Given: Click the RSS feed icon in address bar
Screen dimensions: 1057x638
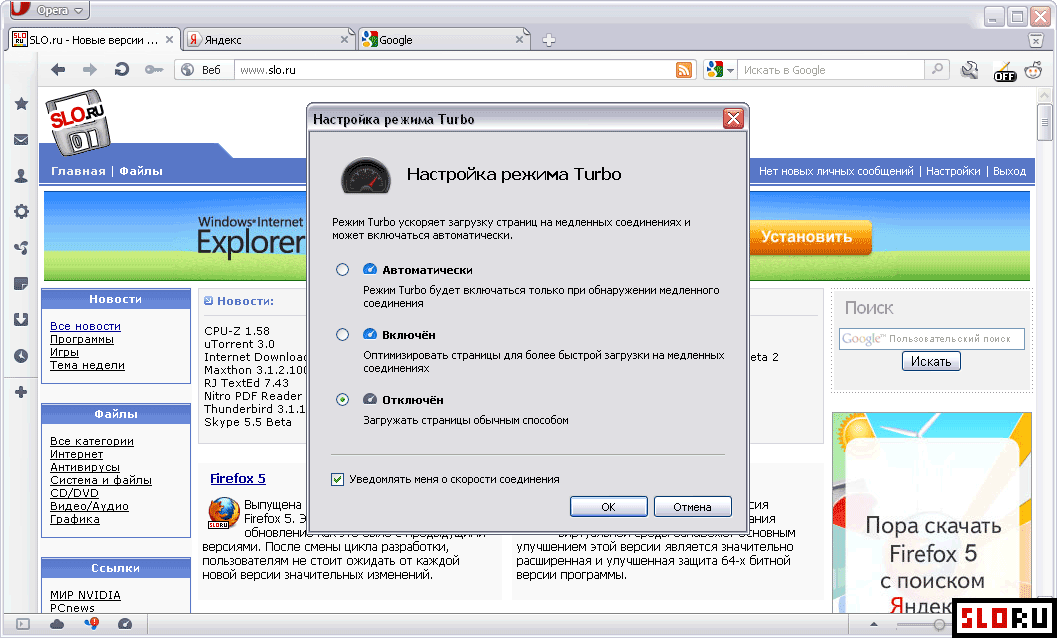Looking at the screenshot, I should pos(684,70).
